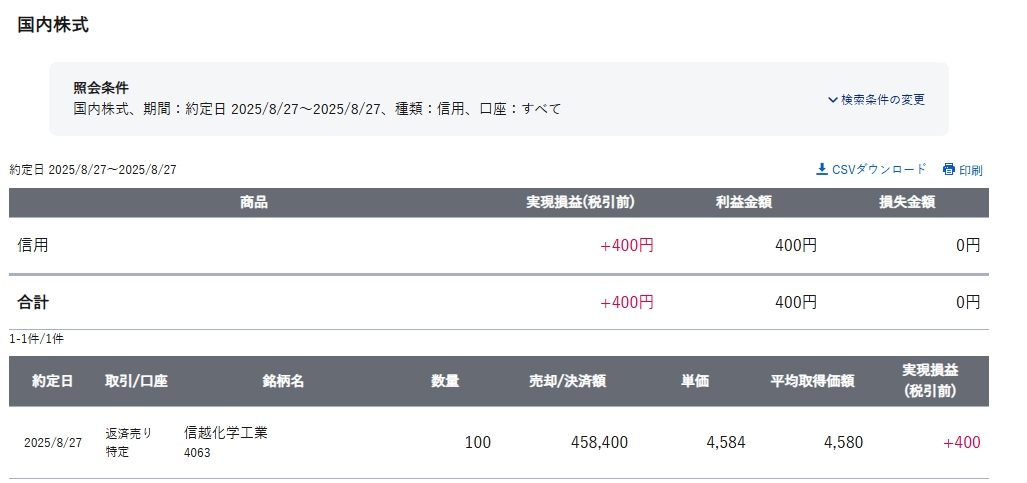
Task: Click the 実現損益(税引前) detail column header
Action: click(x=930, y=381)
